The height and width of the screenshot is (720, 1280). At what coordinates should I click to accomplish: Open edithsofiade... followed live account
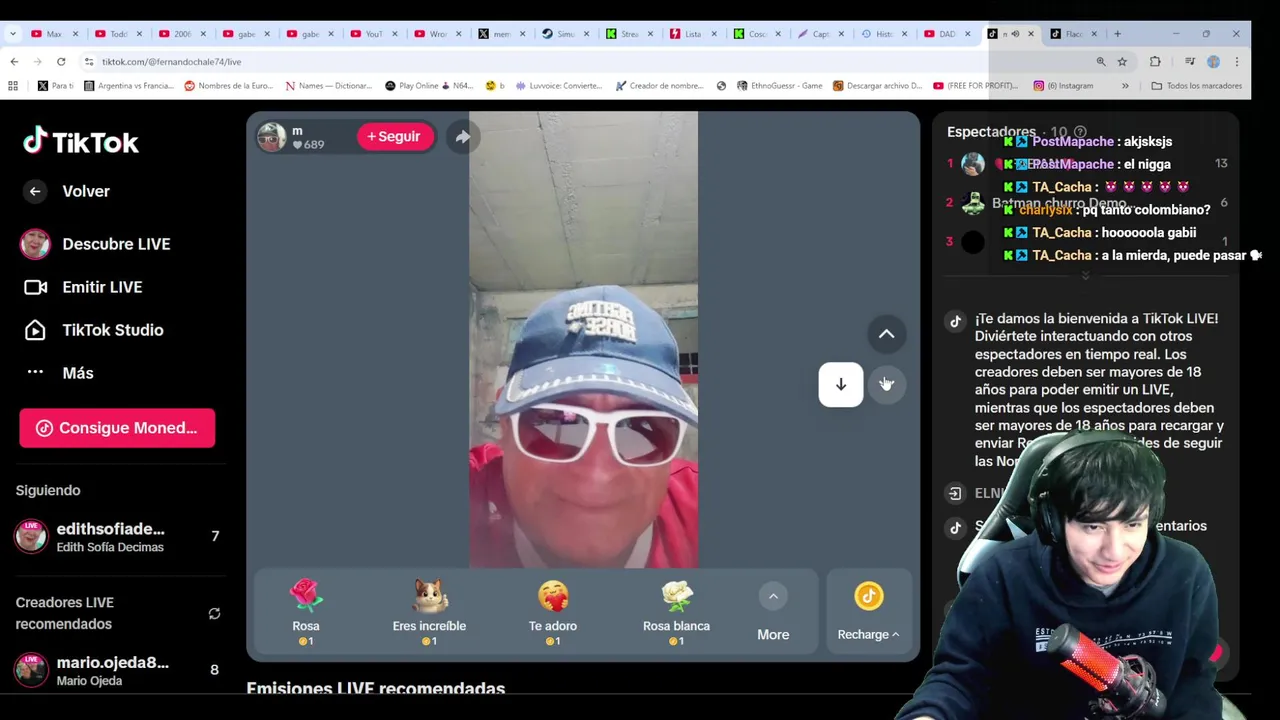click(x=116, y=537)
